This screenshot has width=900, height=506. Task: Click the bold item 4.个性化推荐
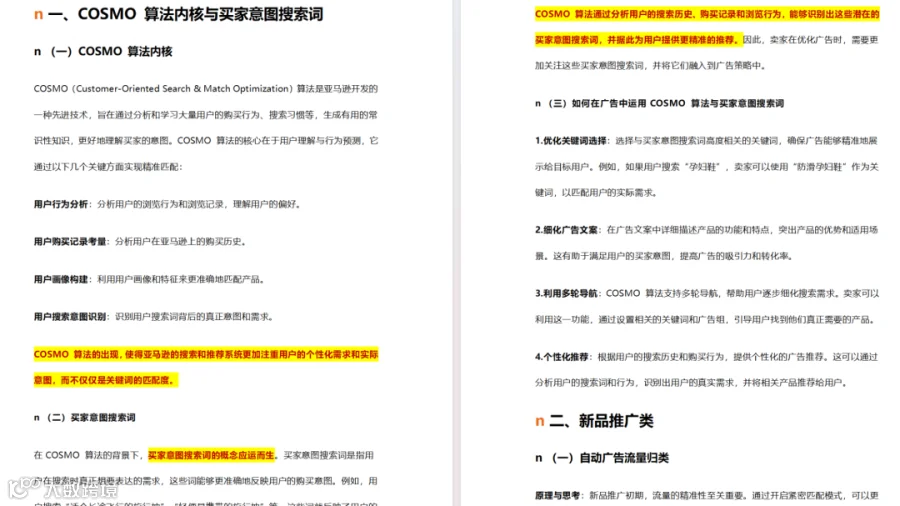point(561,357)
